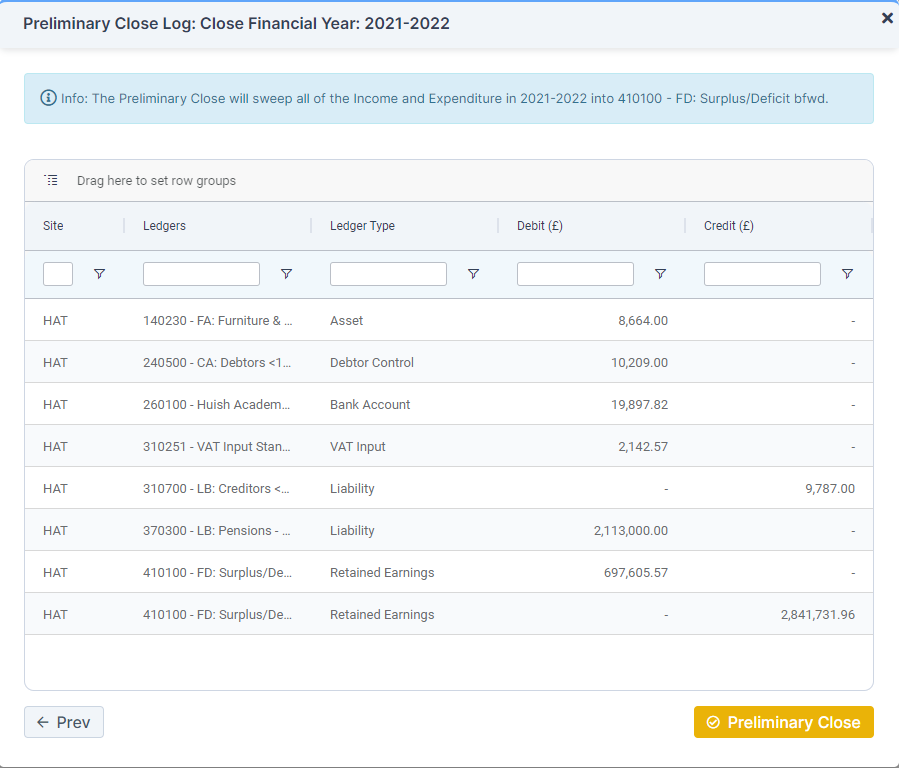Viewport: 899px width, 768px height.
Task: Click the Ledger Type filter text box
Action: [388, 273]
